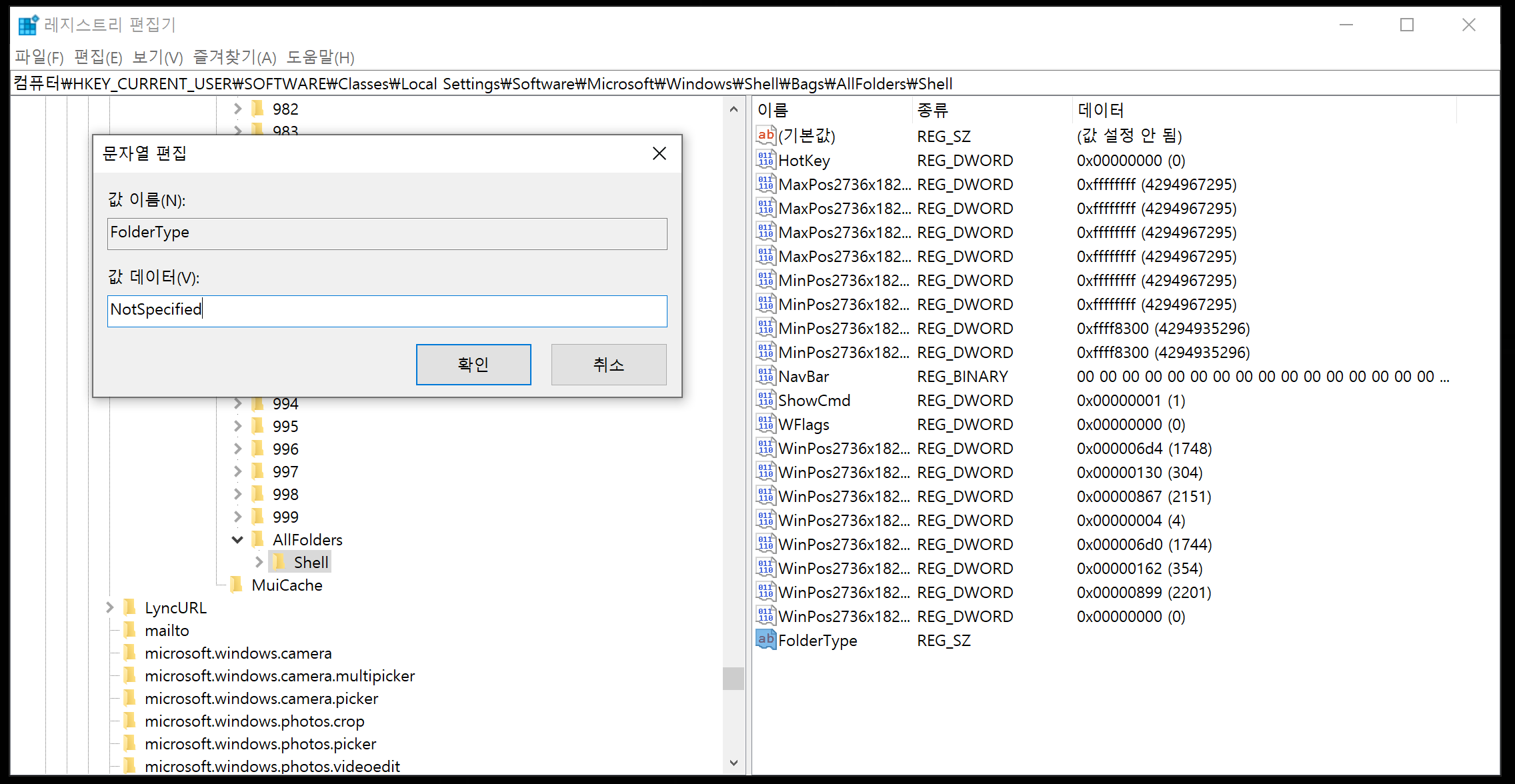This screenshot has width=1515, height=784.
Task: Expand the LyncURL key
Action: [x=110, y=607]
